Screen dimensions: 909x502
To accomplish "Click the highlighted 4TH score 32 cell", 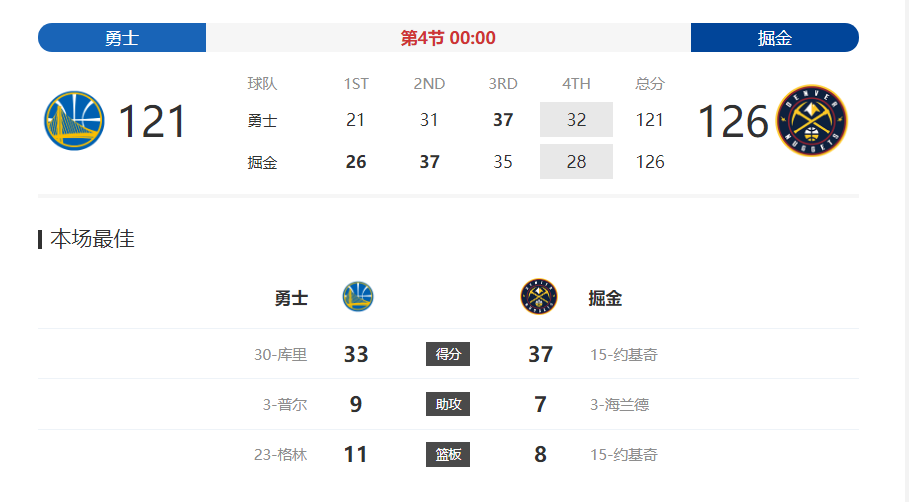I will click(x=576, y=119).
